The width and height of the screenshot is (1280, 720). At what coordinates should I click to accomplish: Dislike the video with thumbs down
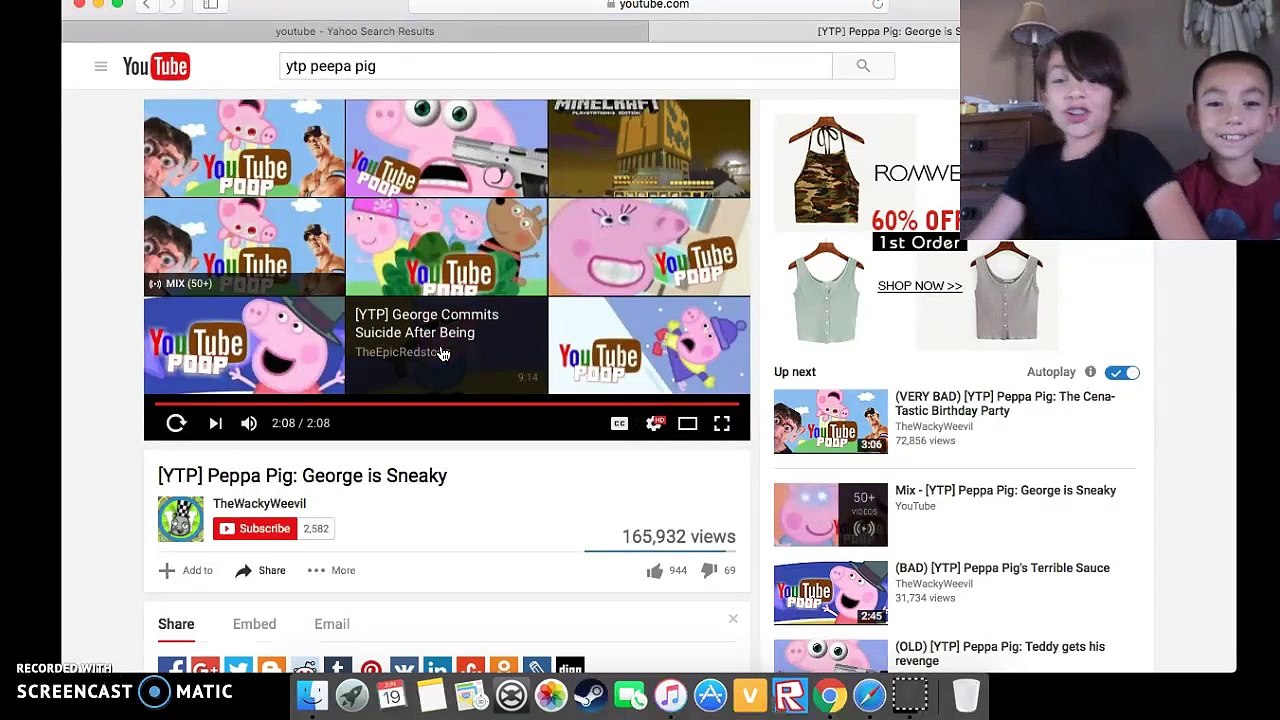pyautogui.click(x=708, y=570)
